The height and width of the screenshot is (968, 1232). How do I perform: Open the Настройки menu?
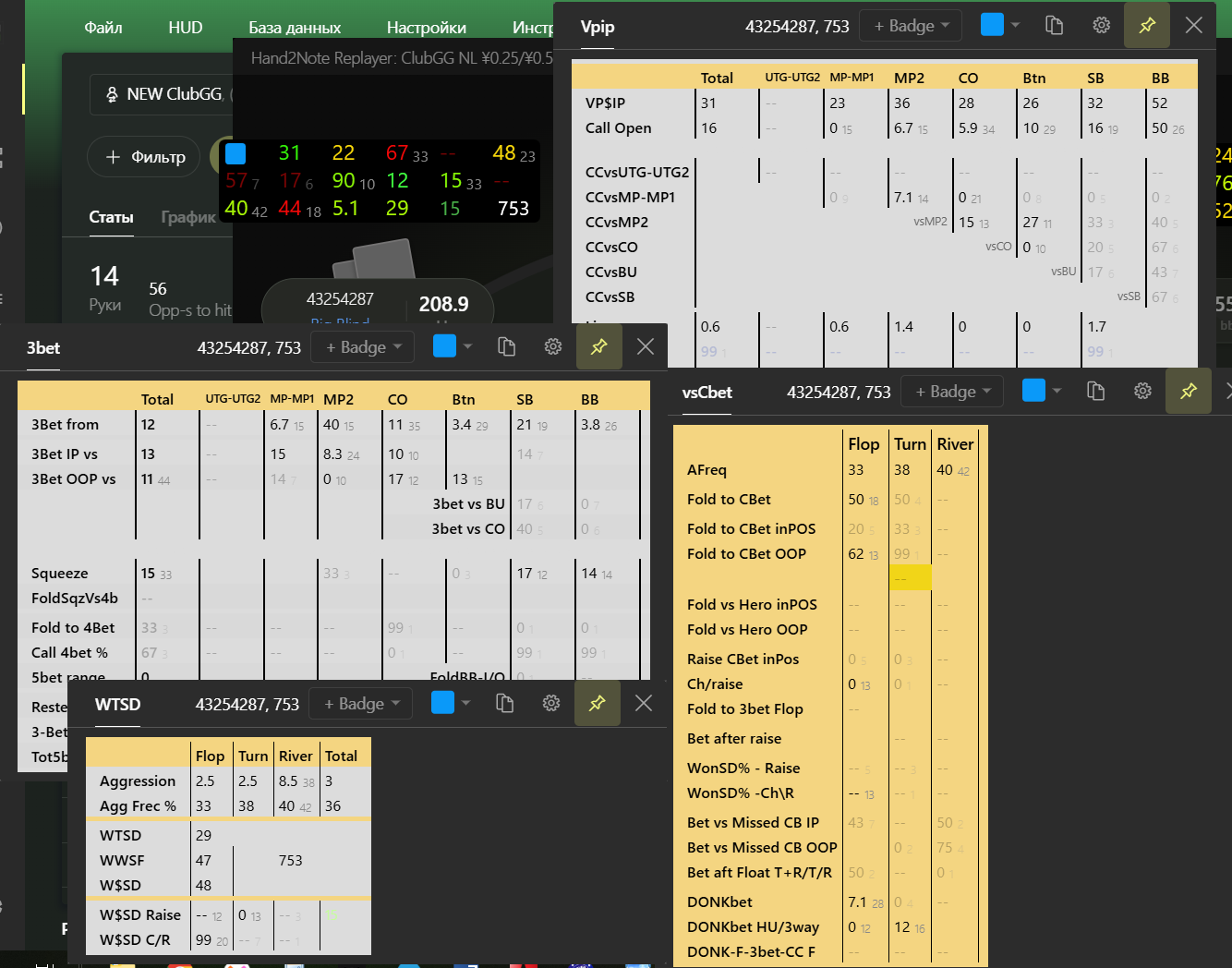[x=426, y=28]
